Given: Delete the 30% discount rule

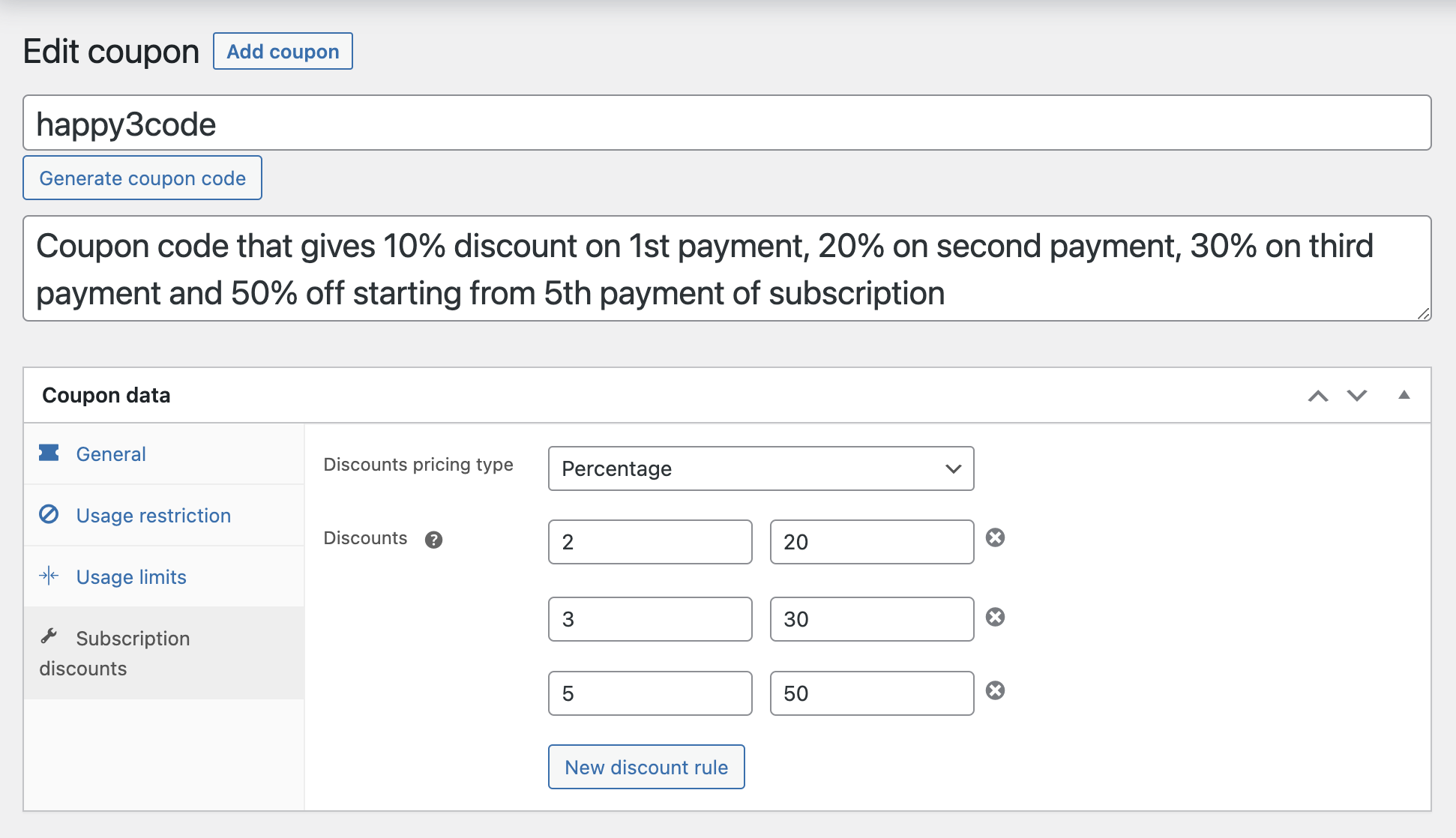Looking at the screenshot, I should (x=996, y=617).
